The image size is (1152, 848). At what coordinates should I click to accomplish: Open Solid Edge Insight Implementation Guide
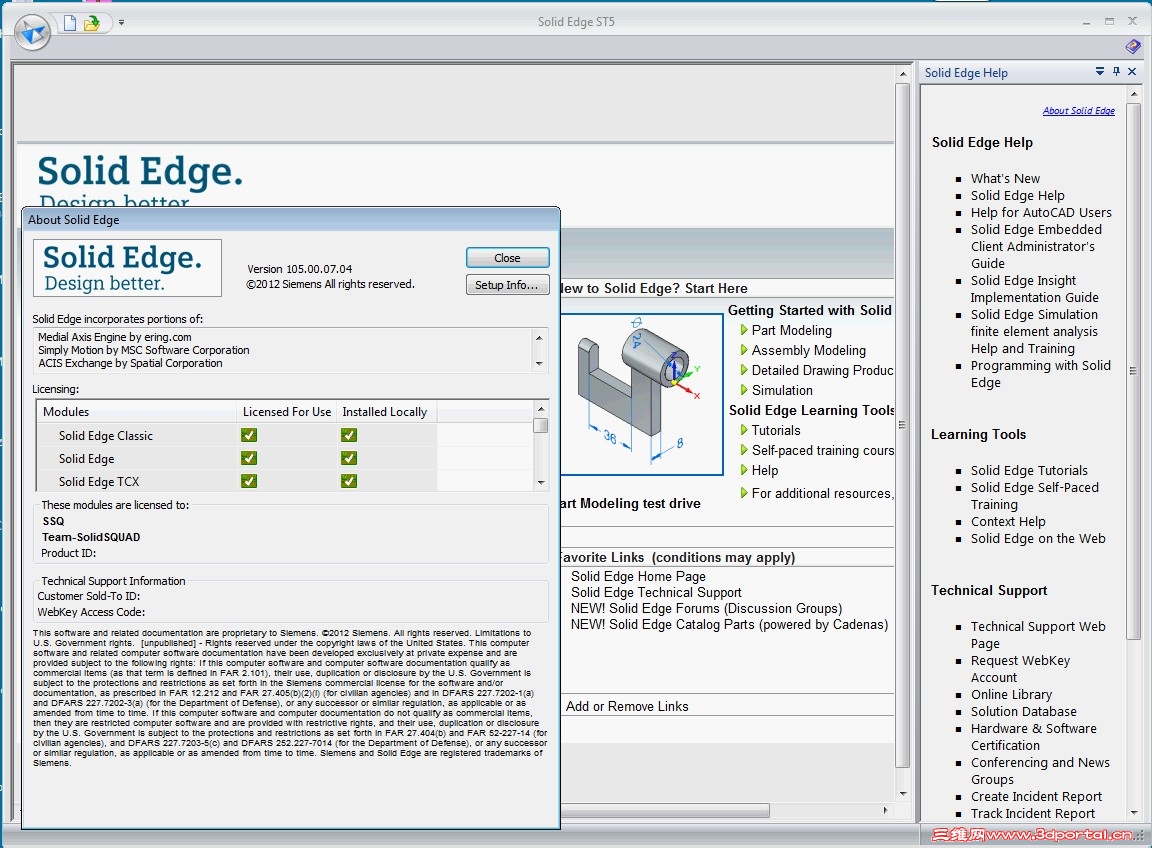[x=1034, y=289]
